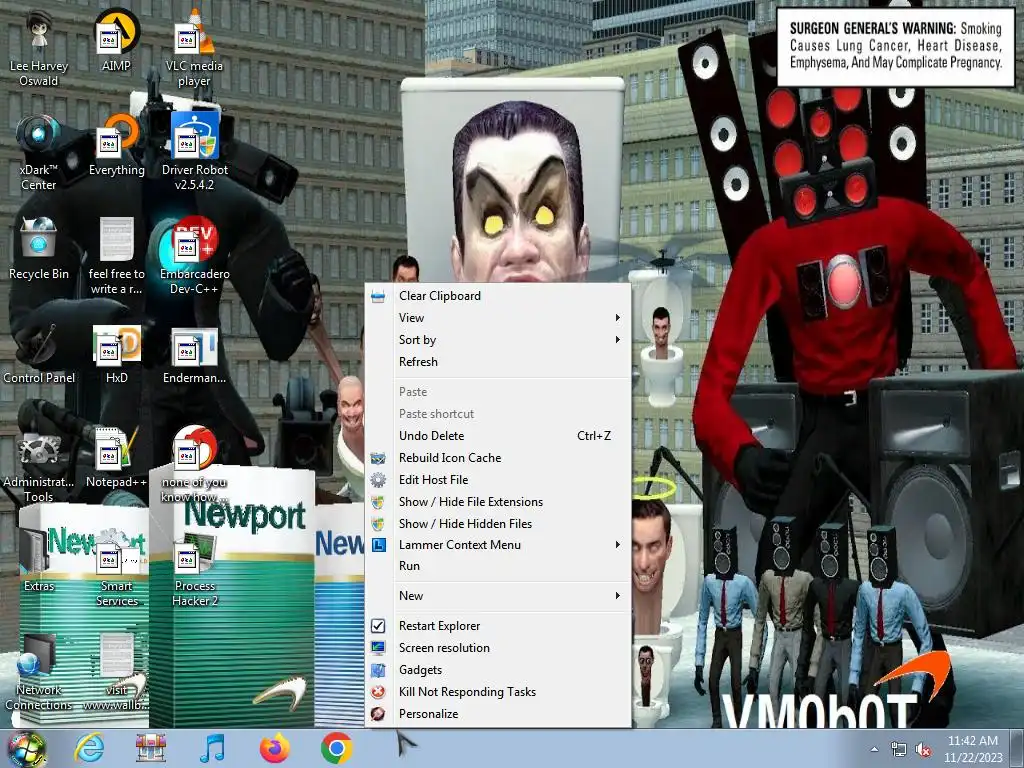Expand the View submenu
Screen dimensions: 1024x768
point(498,318)
